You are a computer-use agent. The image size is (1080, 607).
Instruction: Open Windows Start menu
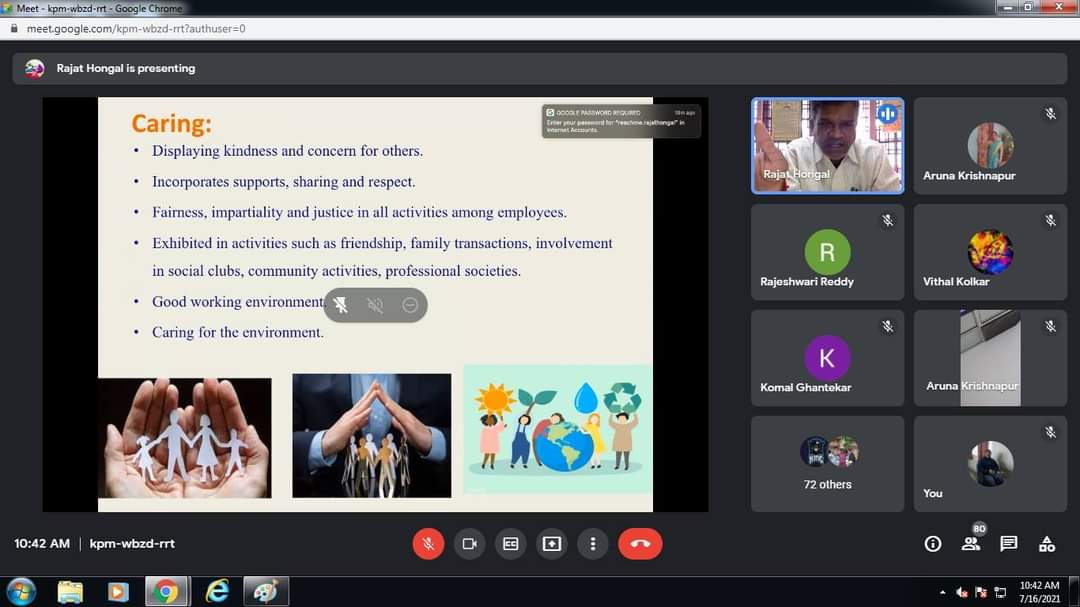[x=20, y=591]
